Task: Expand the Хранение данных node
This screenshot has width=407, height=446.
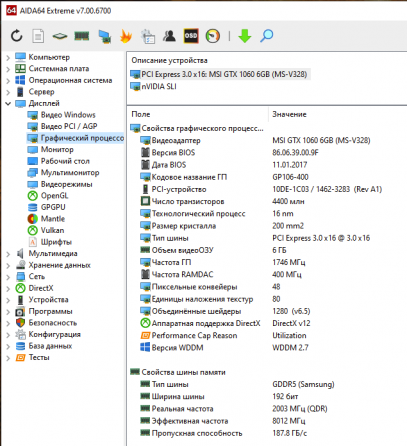Action: pyautogui.click(x=8, y=266)
